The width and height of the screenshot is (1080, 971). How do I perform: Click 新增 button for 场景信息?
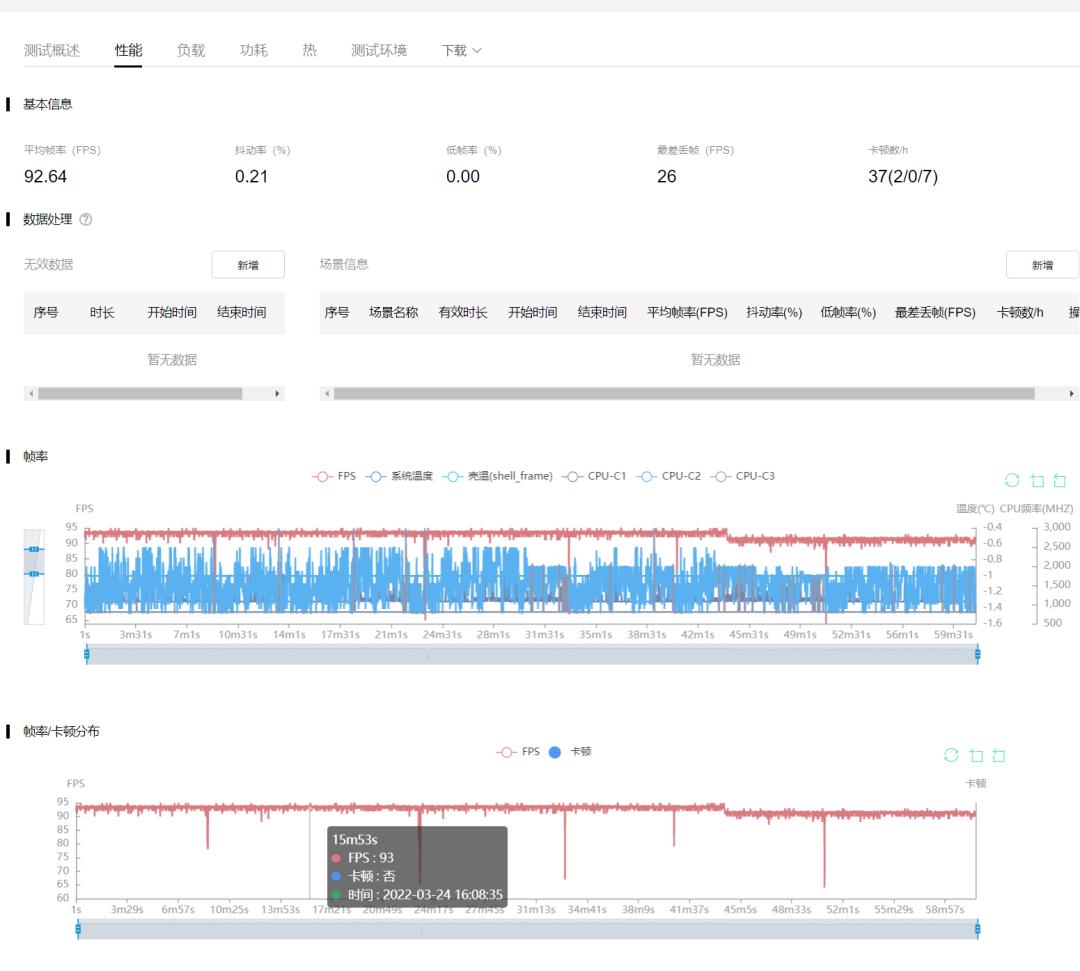1042,265
